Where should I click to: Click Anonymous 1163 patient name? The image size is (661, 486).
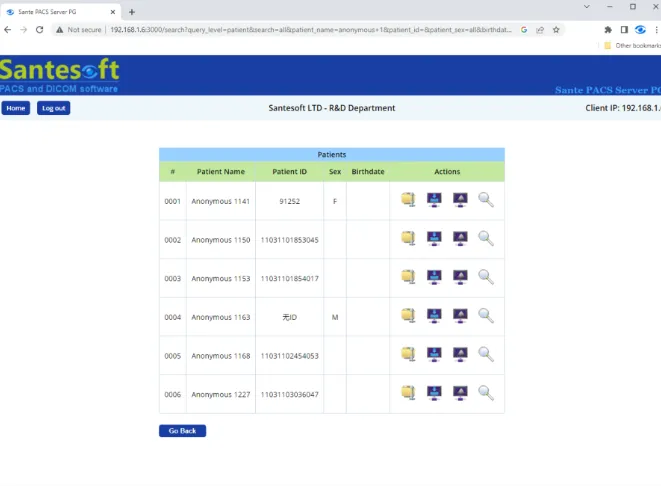pos(221,317)
